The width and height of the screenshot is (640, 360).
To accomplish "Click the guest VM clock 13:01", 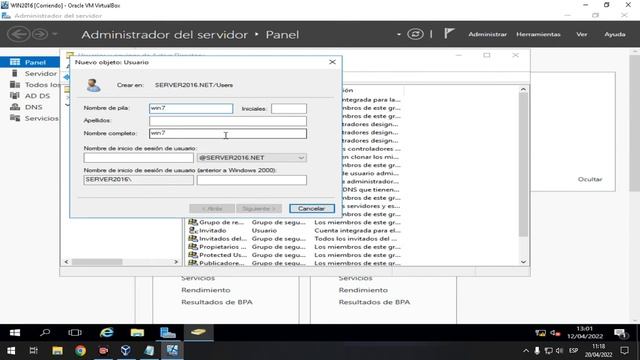I will coord(584,329).
